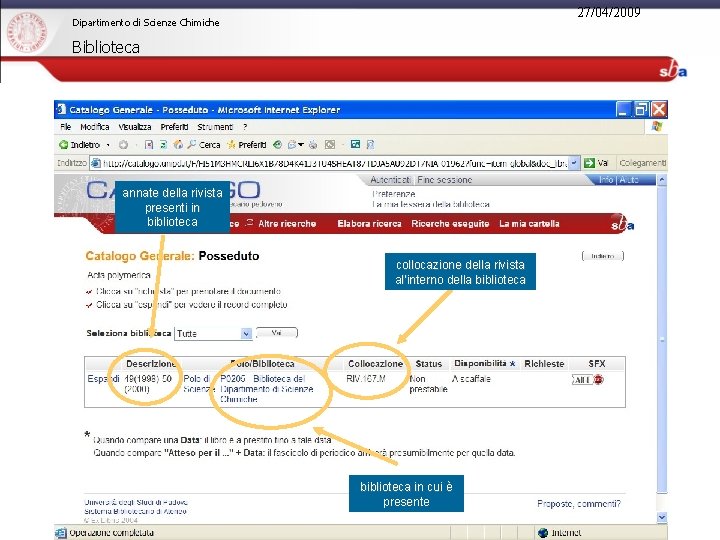Image resolution: width=720 pixels, height=540 pixels.
Task: Click the university seal logo
Action: 28,32
